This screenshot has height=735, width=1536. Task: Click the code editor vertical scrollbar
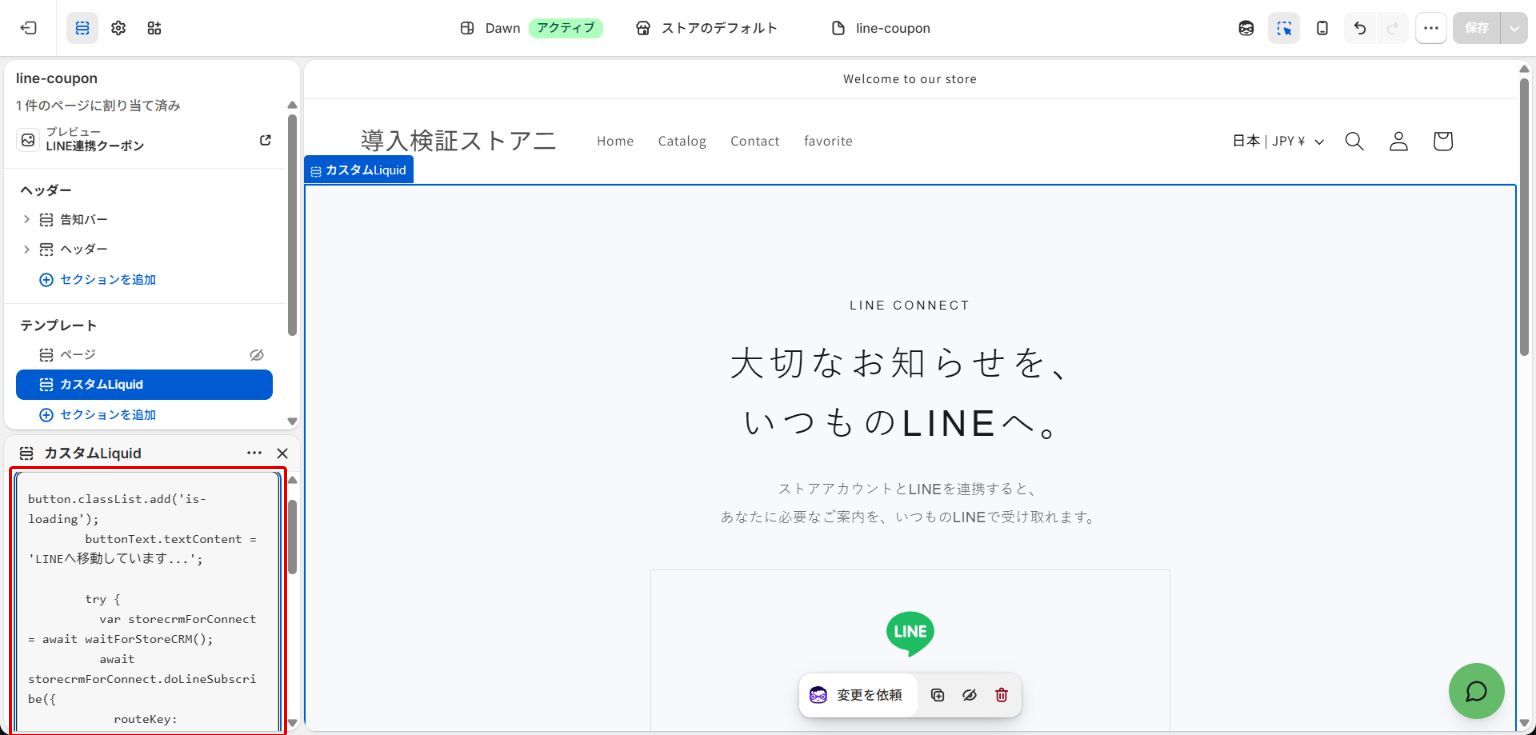point(292,537)
